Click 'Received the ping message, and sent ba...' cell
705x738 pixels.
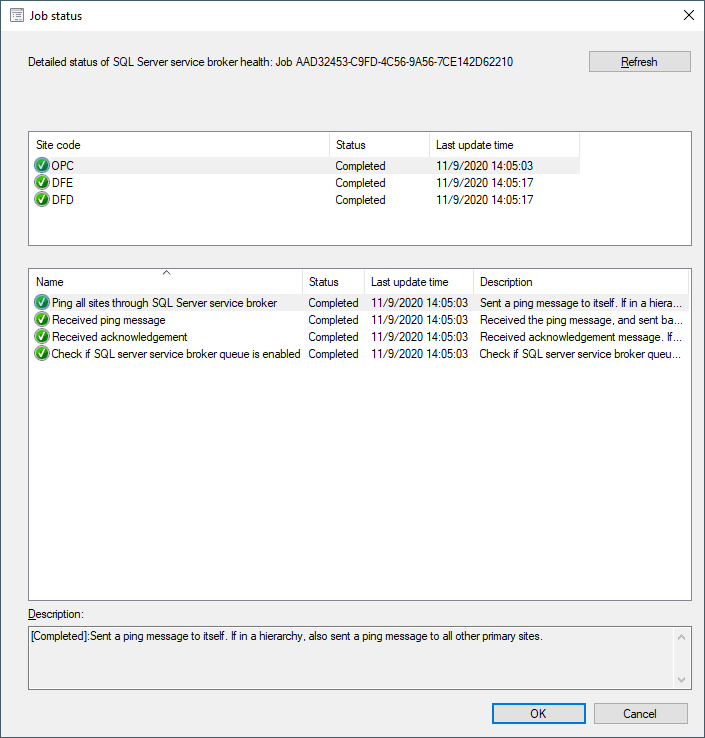pyautogui.click(x=581, y=320)
